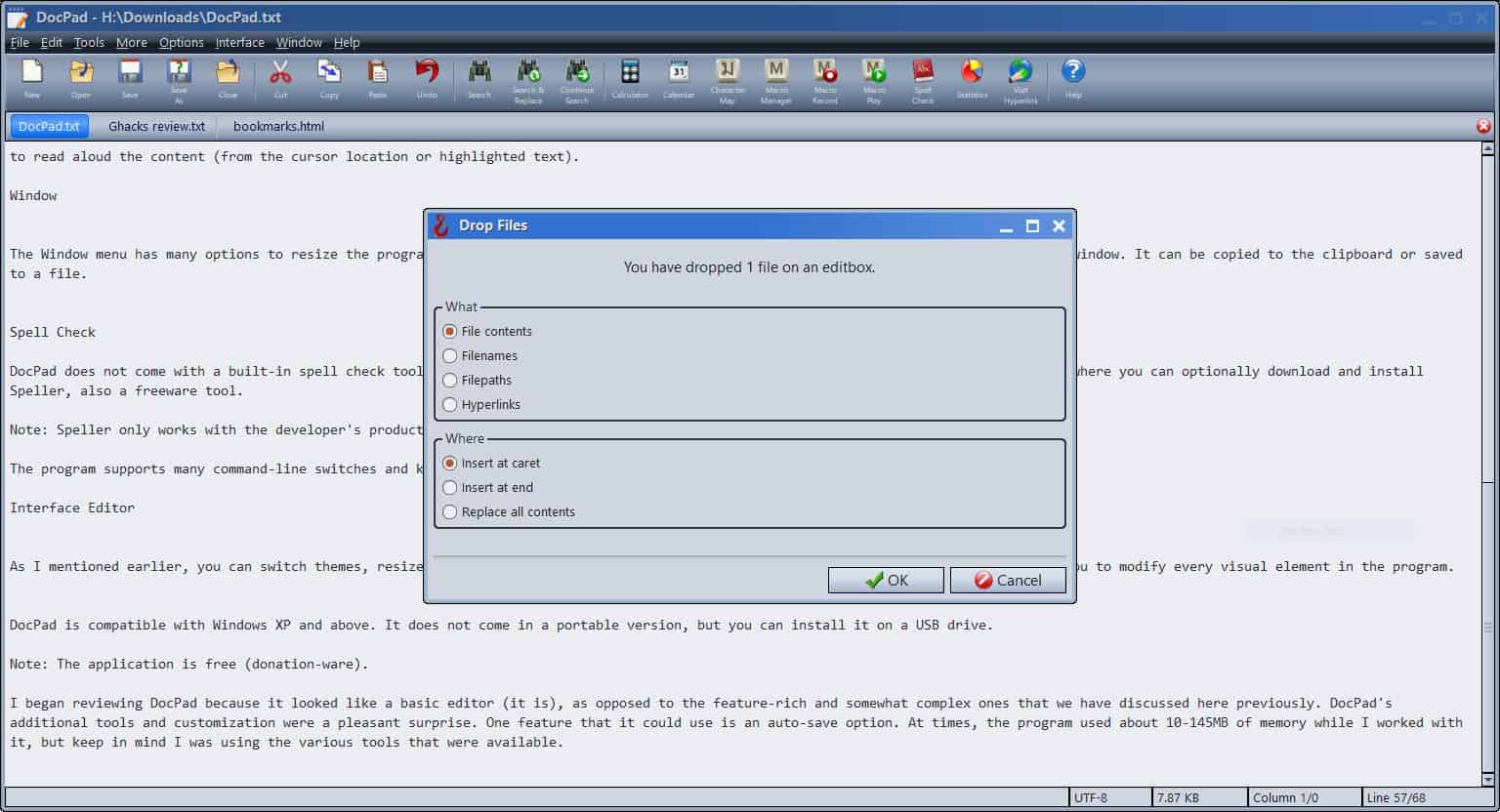The image size is (1500, 812).
Task: Click the "Spell Check" heading in the text
Action: point(53,332)
